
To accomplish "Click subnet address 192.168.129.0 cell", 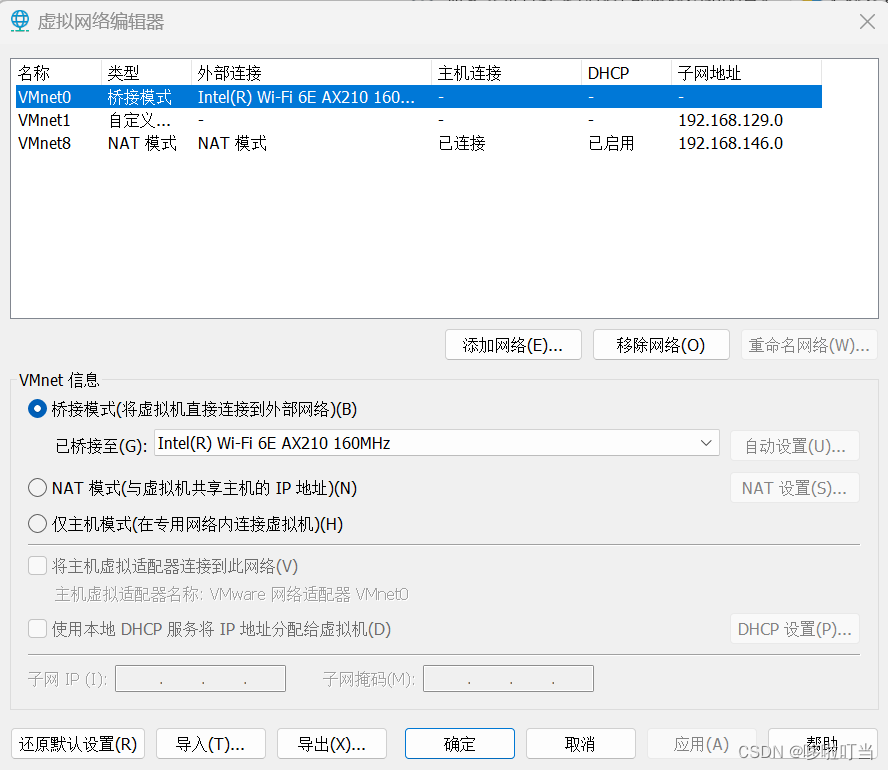I will [731, 120].
